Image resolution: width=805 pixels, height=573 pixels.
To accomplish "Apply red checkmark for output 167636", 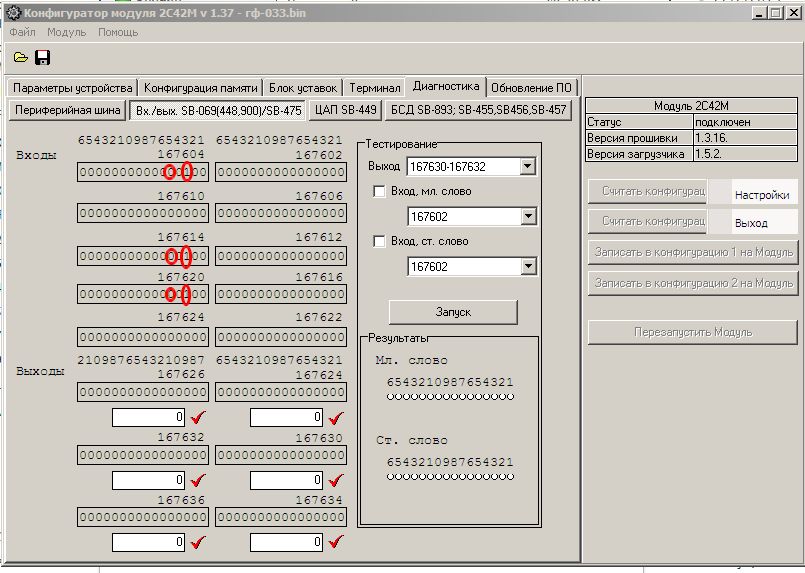I will (198, 542).
